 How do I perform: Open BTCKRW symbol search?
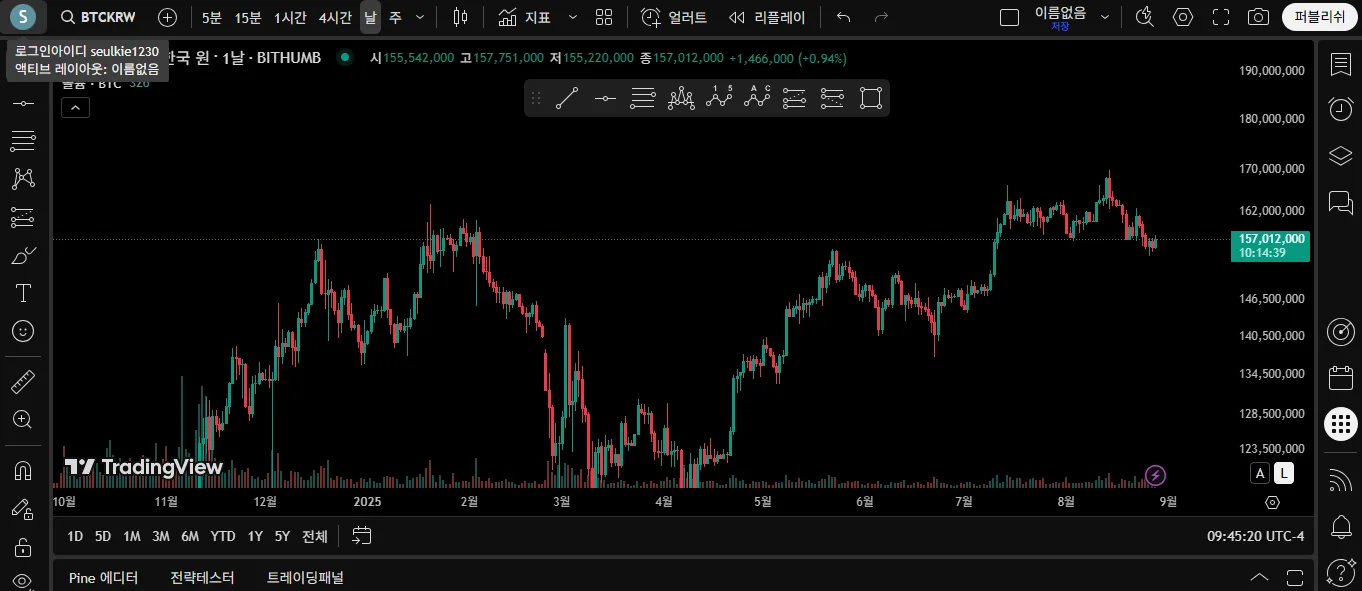coord(98,17)
